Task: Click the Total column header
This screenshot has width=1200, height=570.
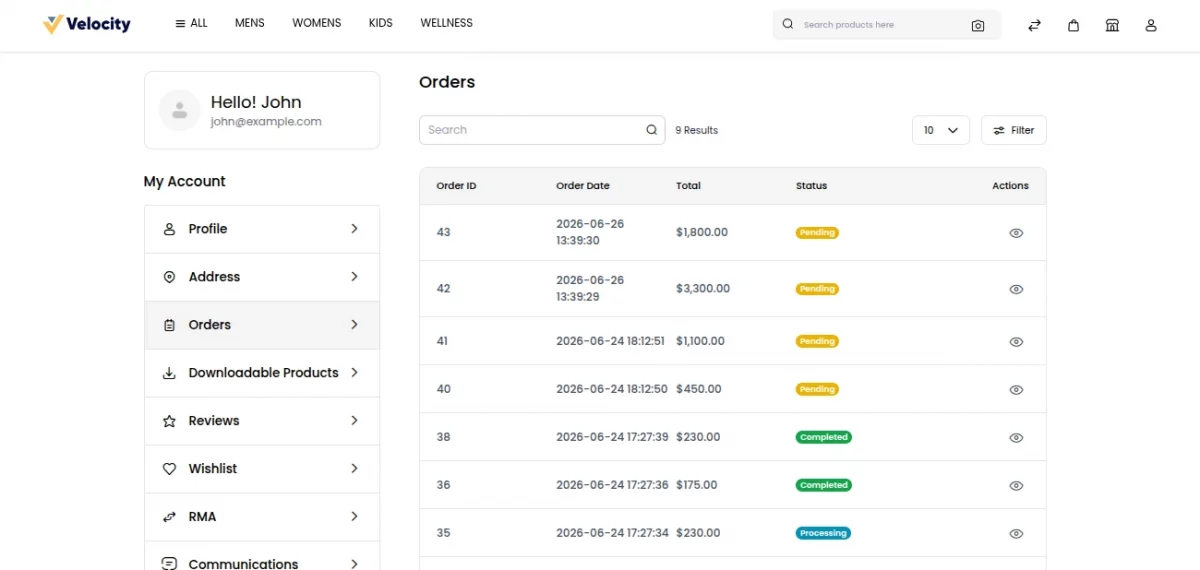Action: pos(688,186)
